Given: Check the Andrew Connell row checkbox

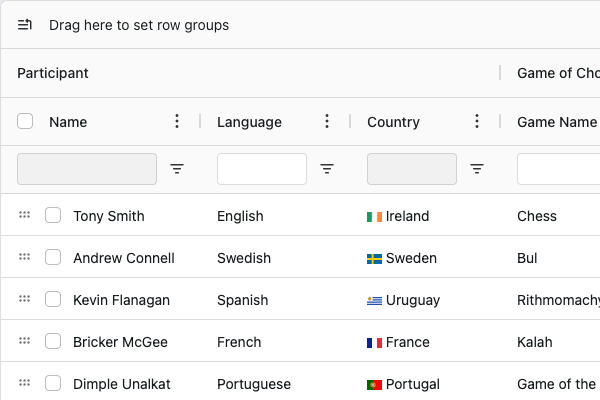Looking at the screenshot, I should pos(53,258).
